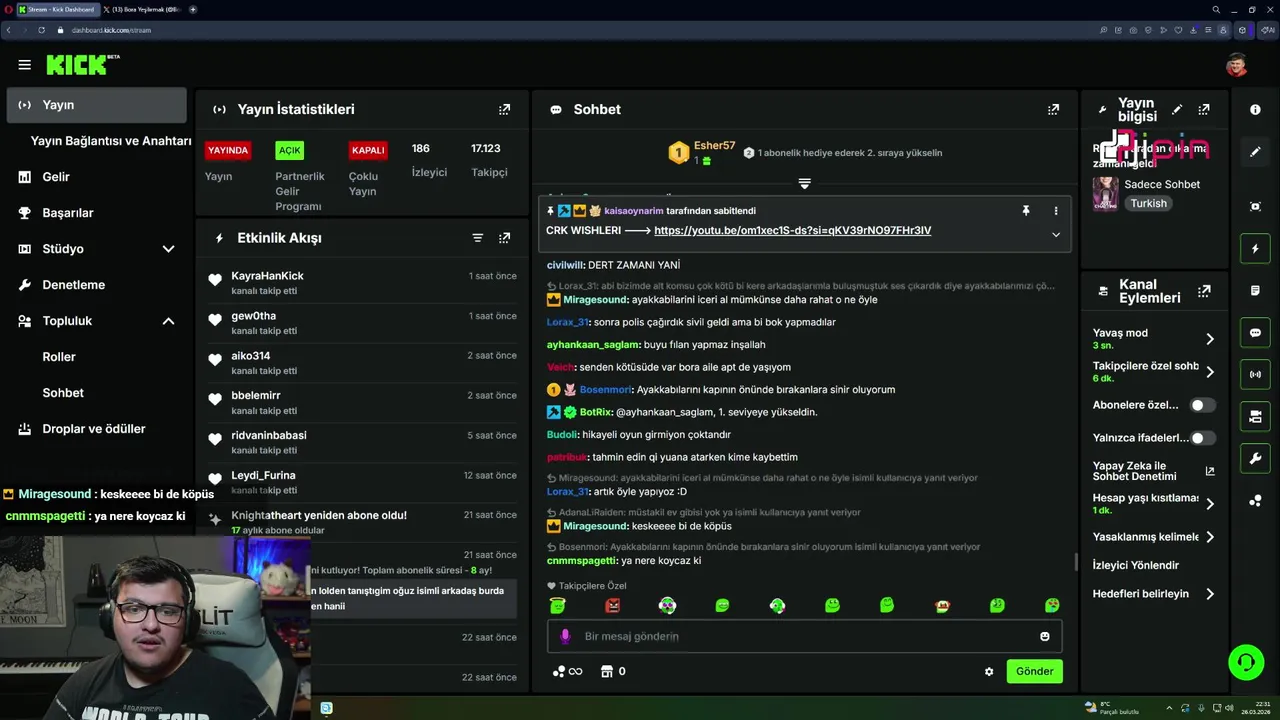
Task: Pop out the Etkinlik Akışı panel
Action: click(x=504, y=238)
